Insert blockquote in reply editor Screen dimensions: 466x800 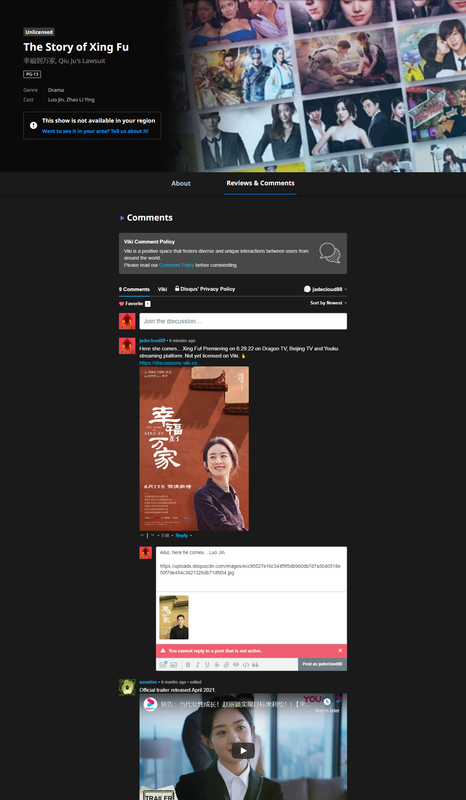coord(255,665)
